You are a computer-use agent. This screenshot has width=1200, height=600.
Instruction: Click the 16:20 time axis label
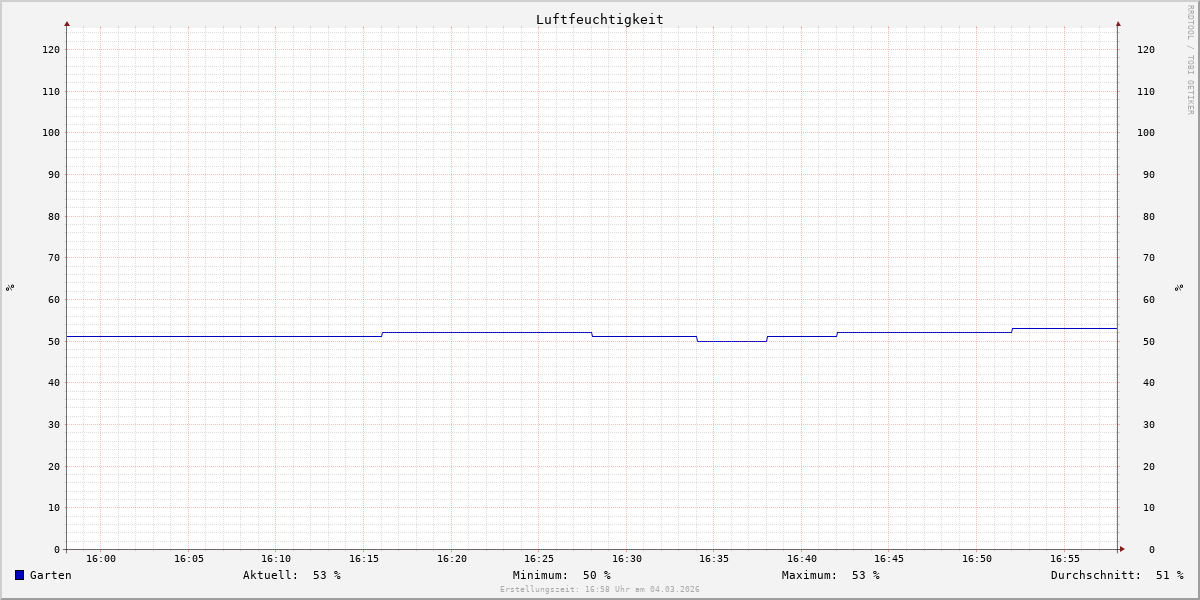(452, 559)
